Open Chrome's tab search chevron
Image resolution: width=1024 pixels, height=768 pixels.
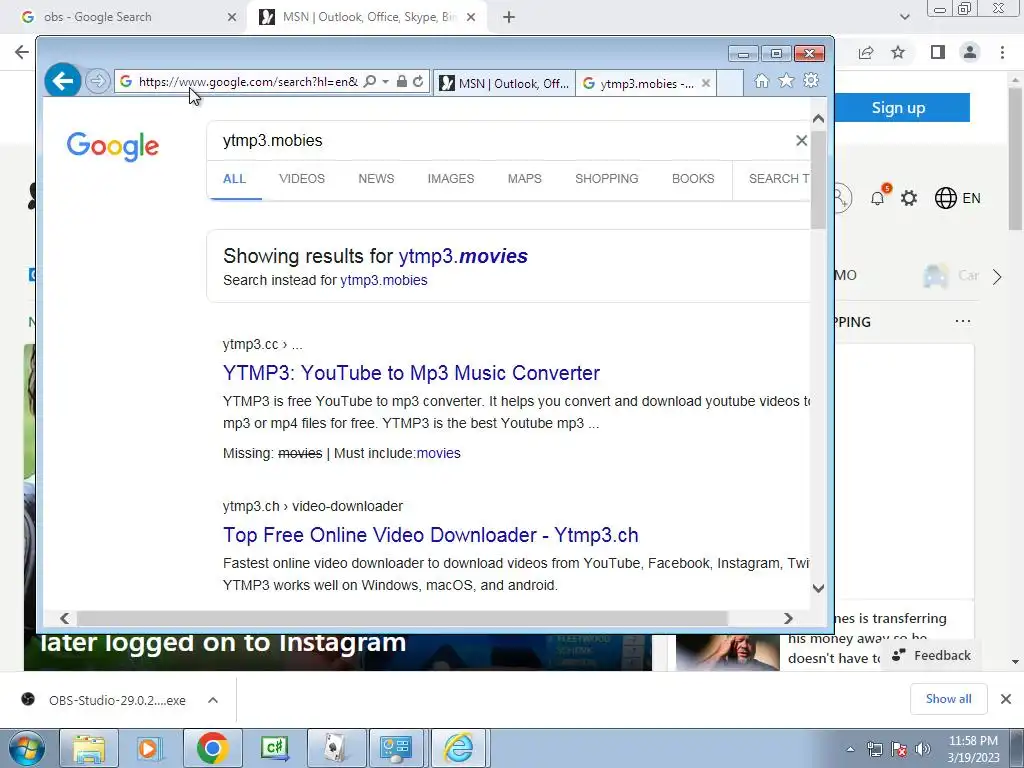coord(904,17)
